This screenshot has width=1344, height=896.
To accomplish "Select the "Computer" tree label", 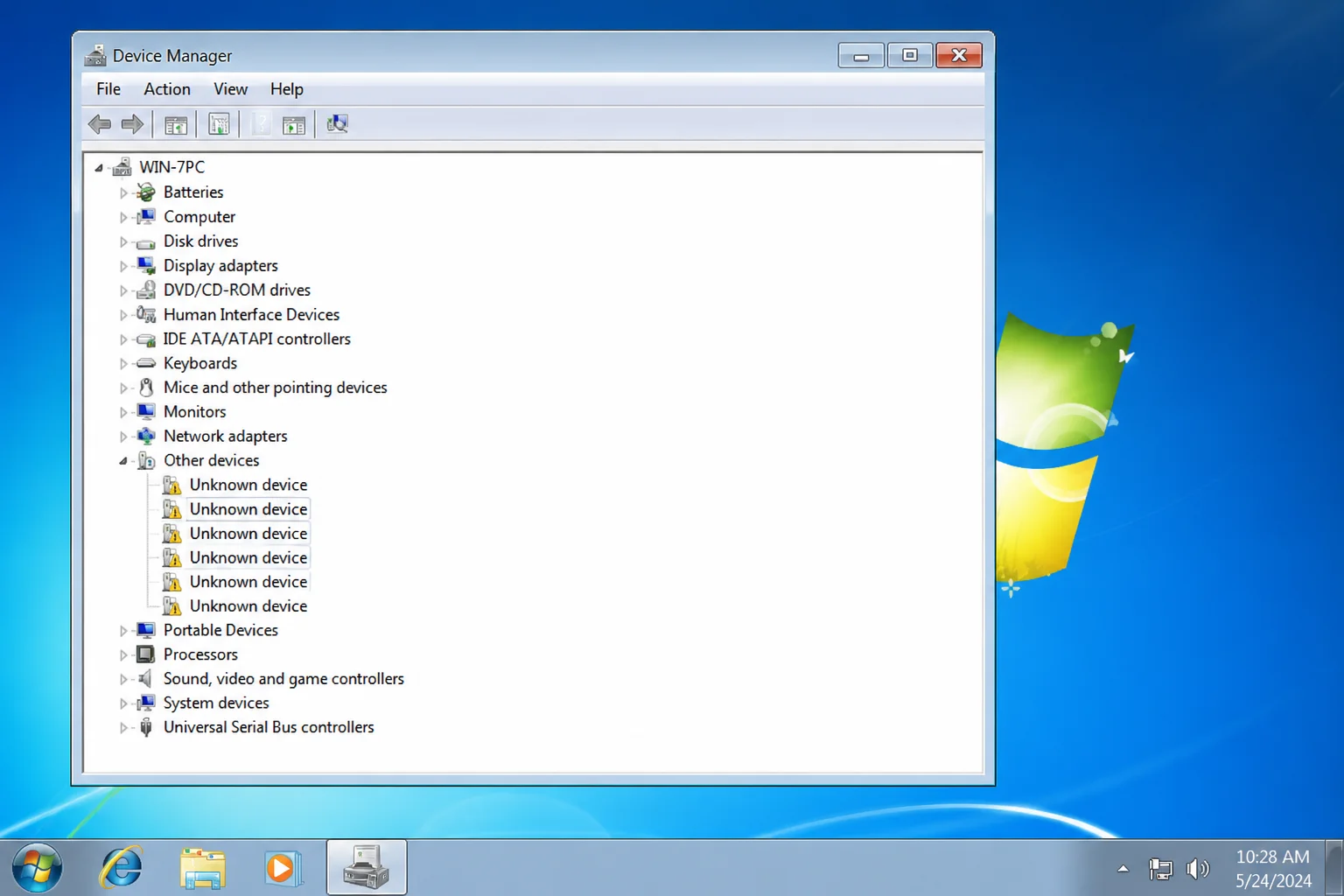I will pyautogui.click(x=199, y=217).
